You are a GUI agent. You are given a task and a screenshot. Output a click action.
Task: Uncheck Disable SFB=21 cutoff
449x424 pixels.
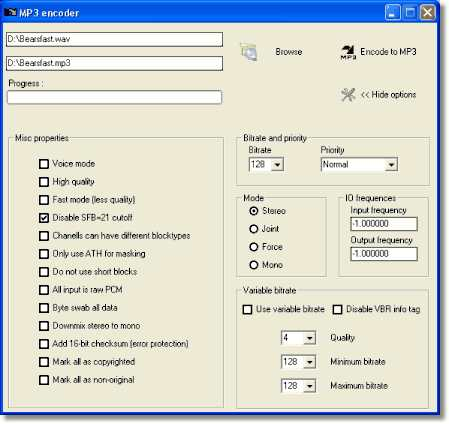point(44,218)
